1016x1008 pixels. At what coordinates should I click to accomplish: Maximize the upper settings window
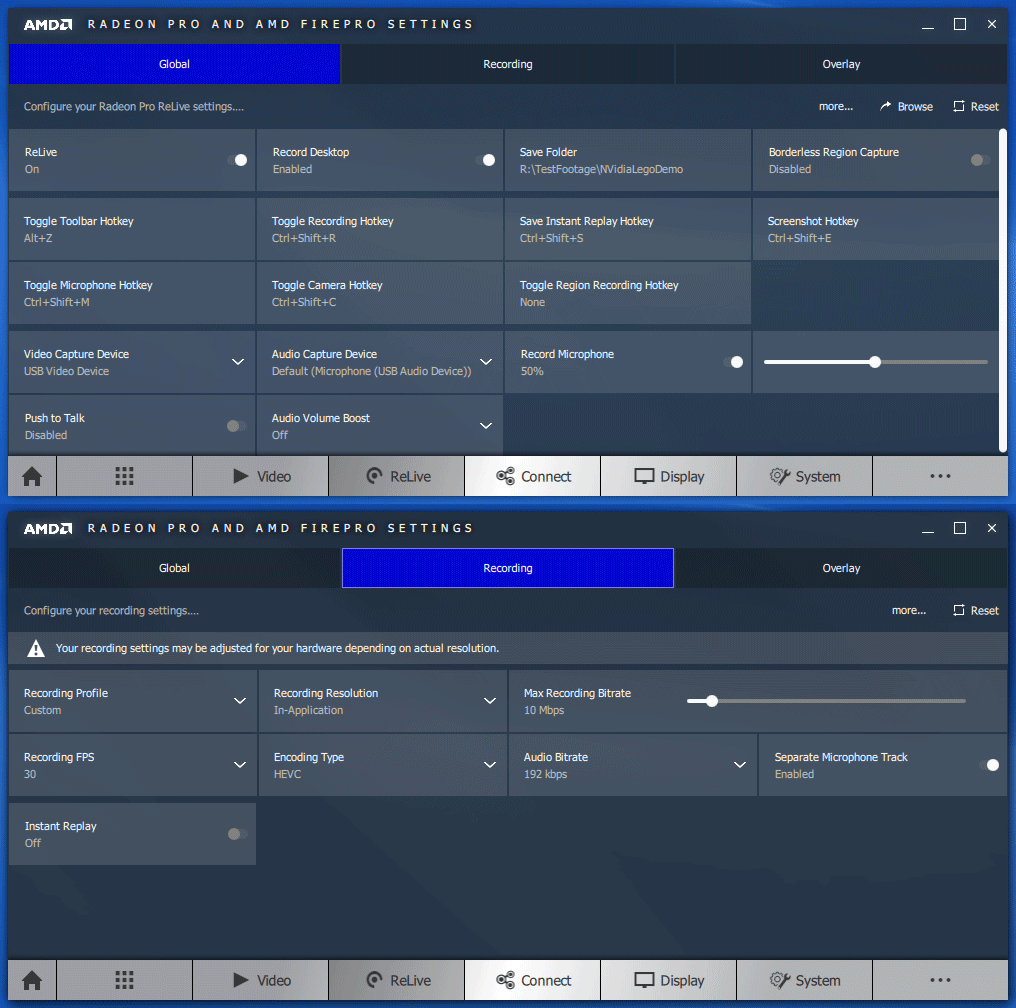coord(960,24)
